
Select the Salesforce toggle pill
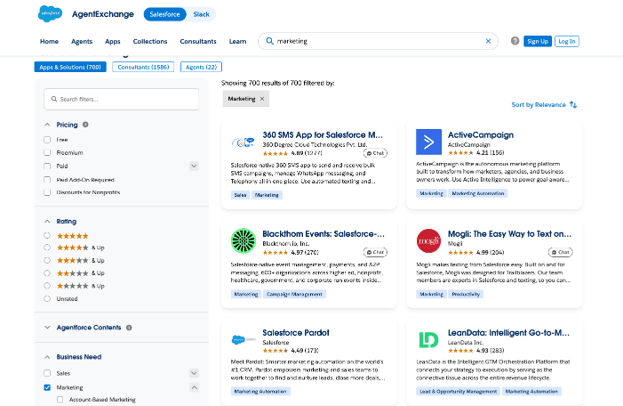[x=165, y=14]
